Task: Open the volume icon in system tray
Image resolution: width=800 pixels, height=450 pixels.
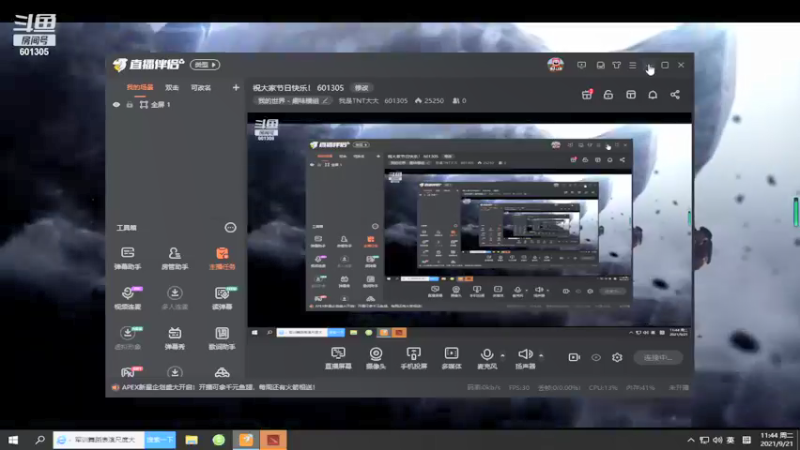Action: (717, 440)
